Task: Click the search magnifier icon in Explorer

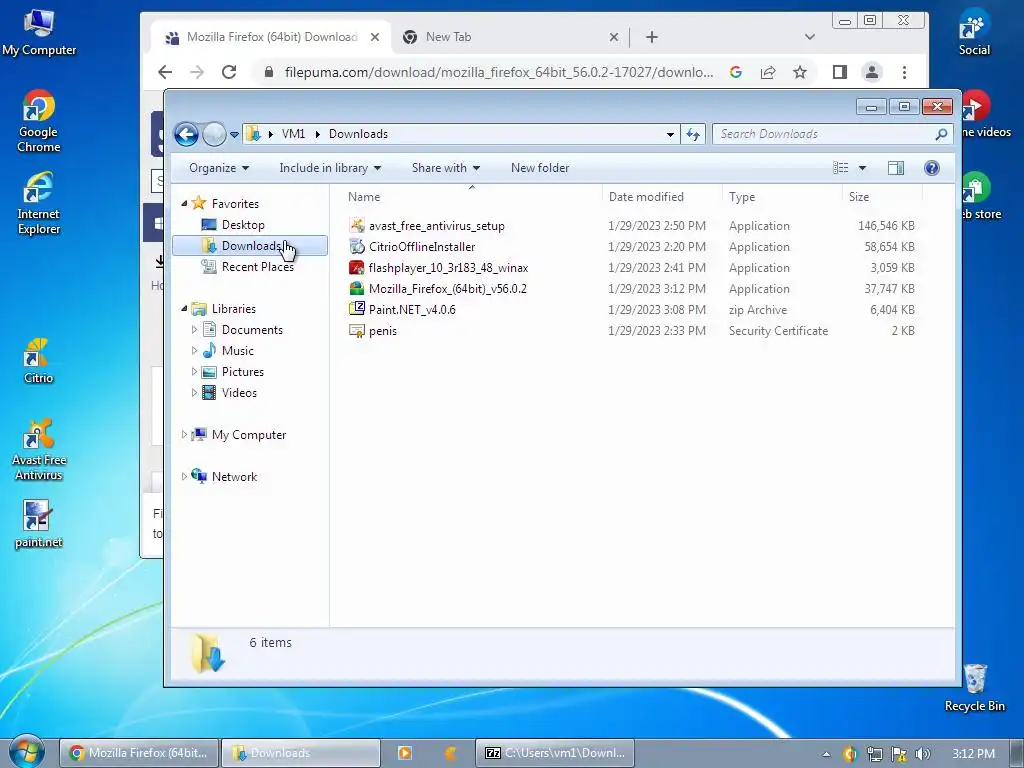Action: [x=941, y=134]
